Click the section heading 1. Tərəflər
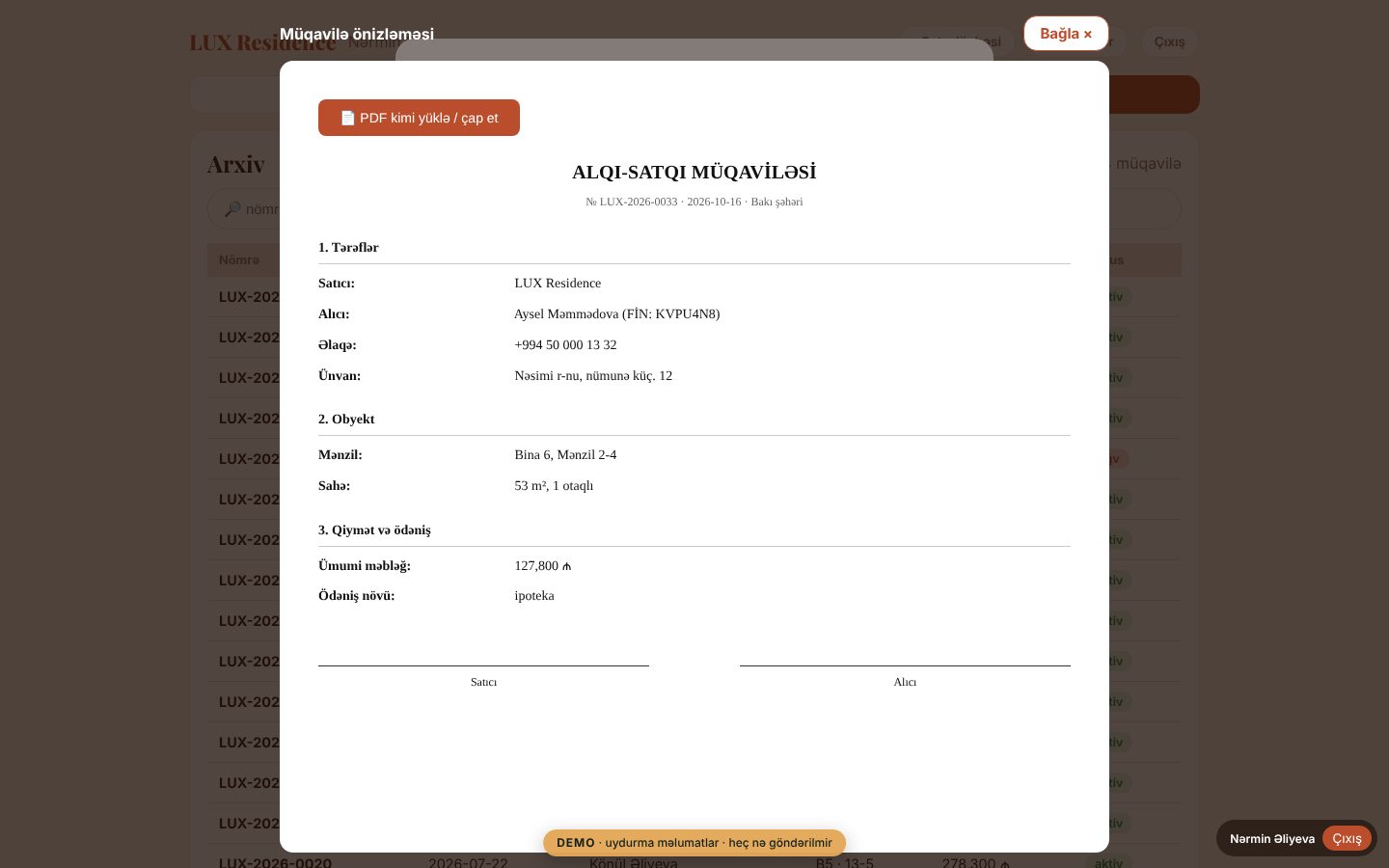 pyautogui.click(x=348, y=247)
